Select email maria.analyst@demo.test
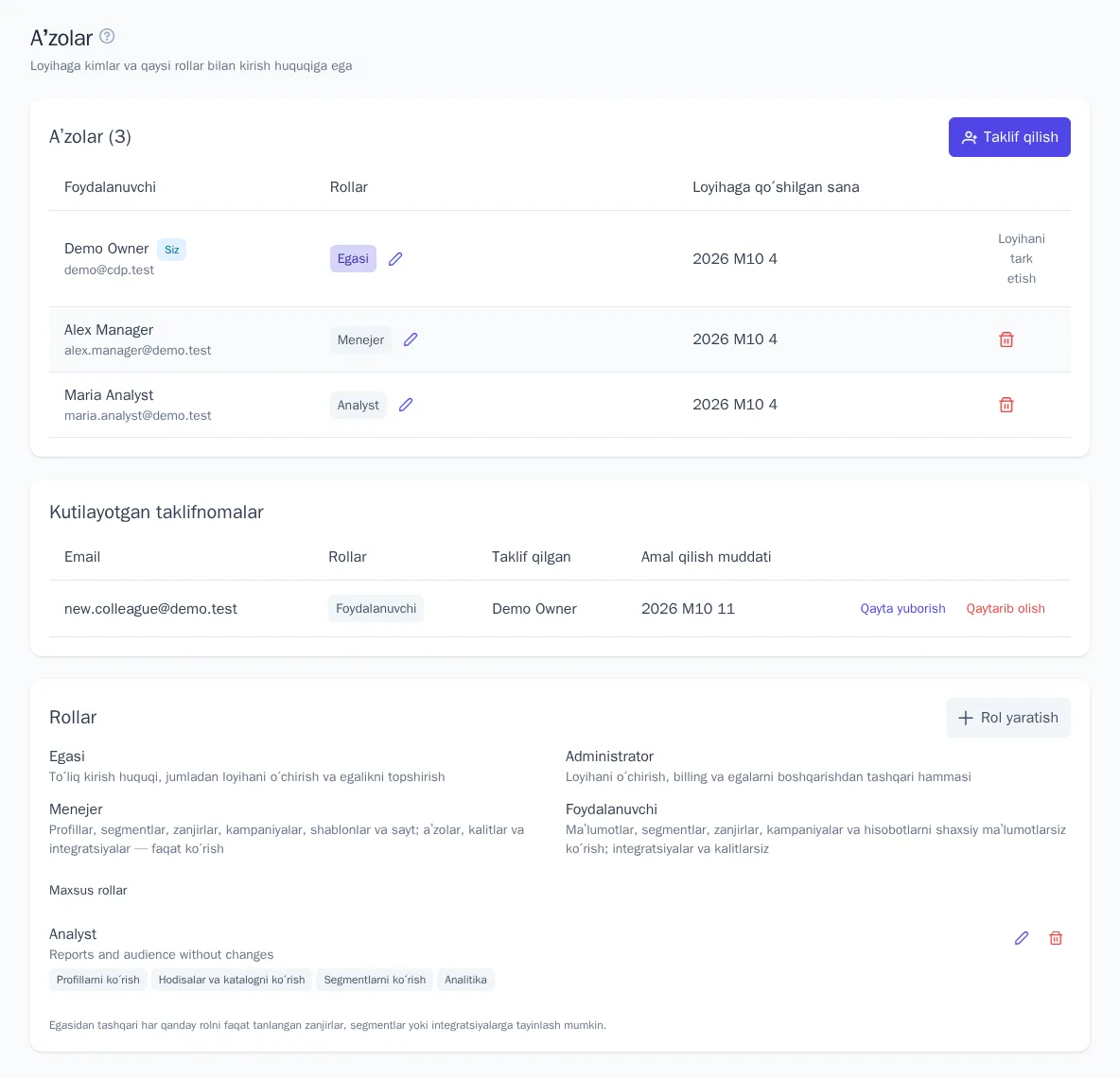1120x1078 pixels. (138, 415)
